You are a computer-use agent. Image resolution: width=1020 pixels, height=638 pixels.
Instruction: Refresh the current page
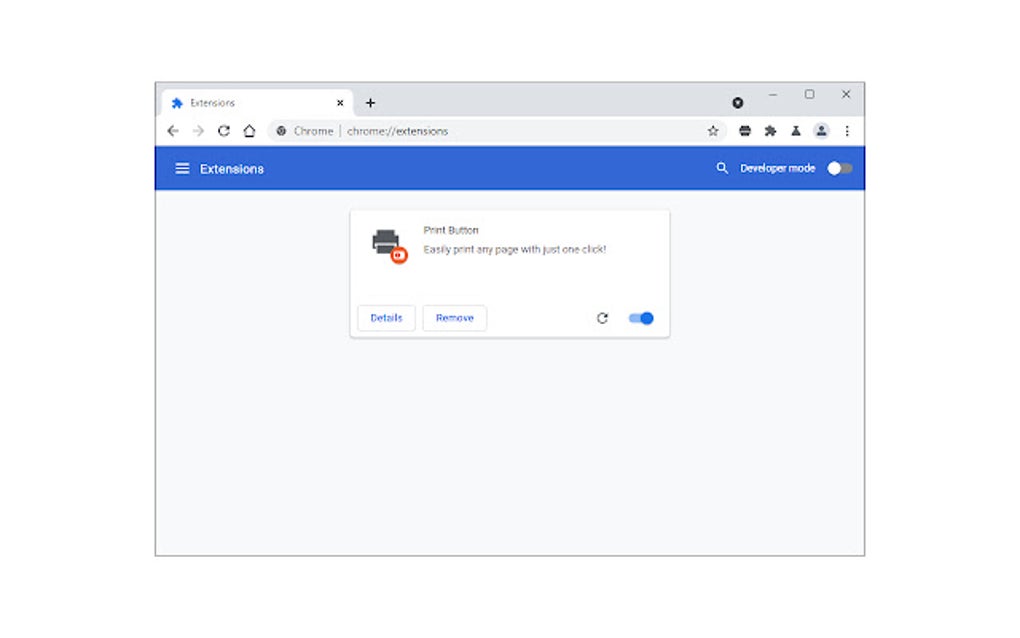(223, 131)
